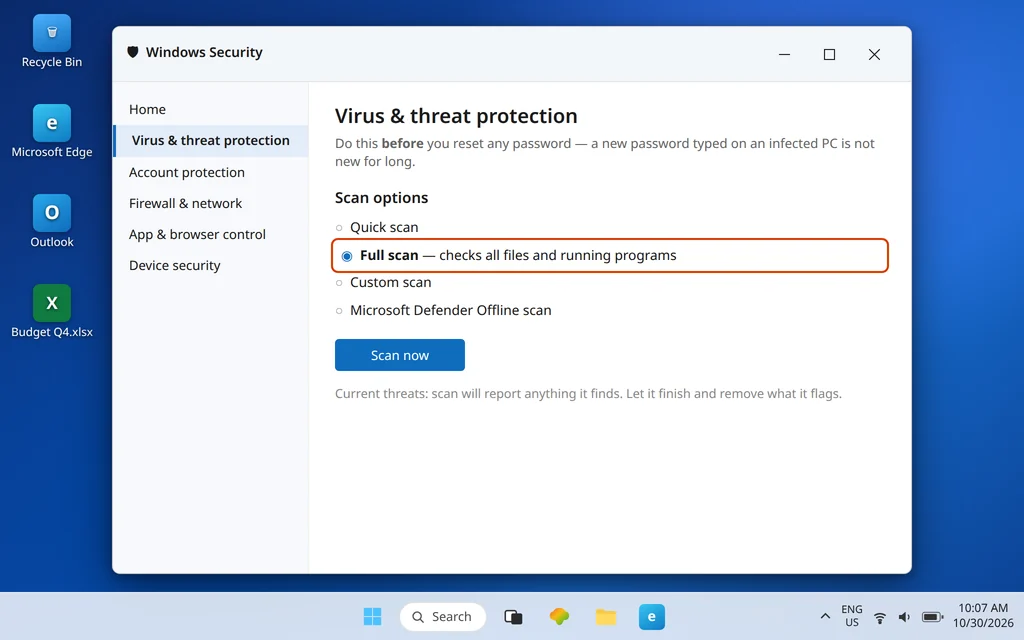1024x640 pixels.
Task: Open File Explorer from the taskbar
Action: (605, 616)
